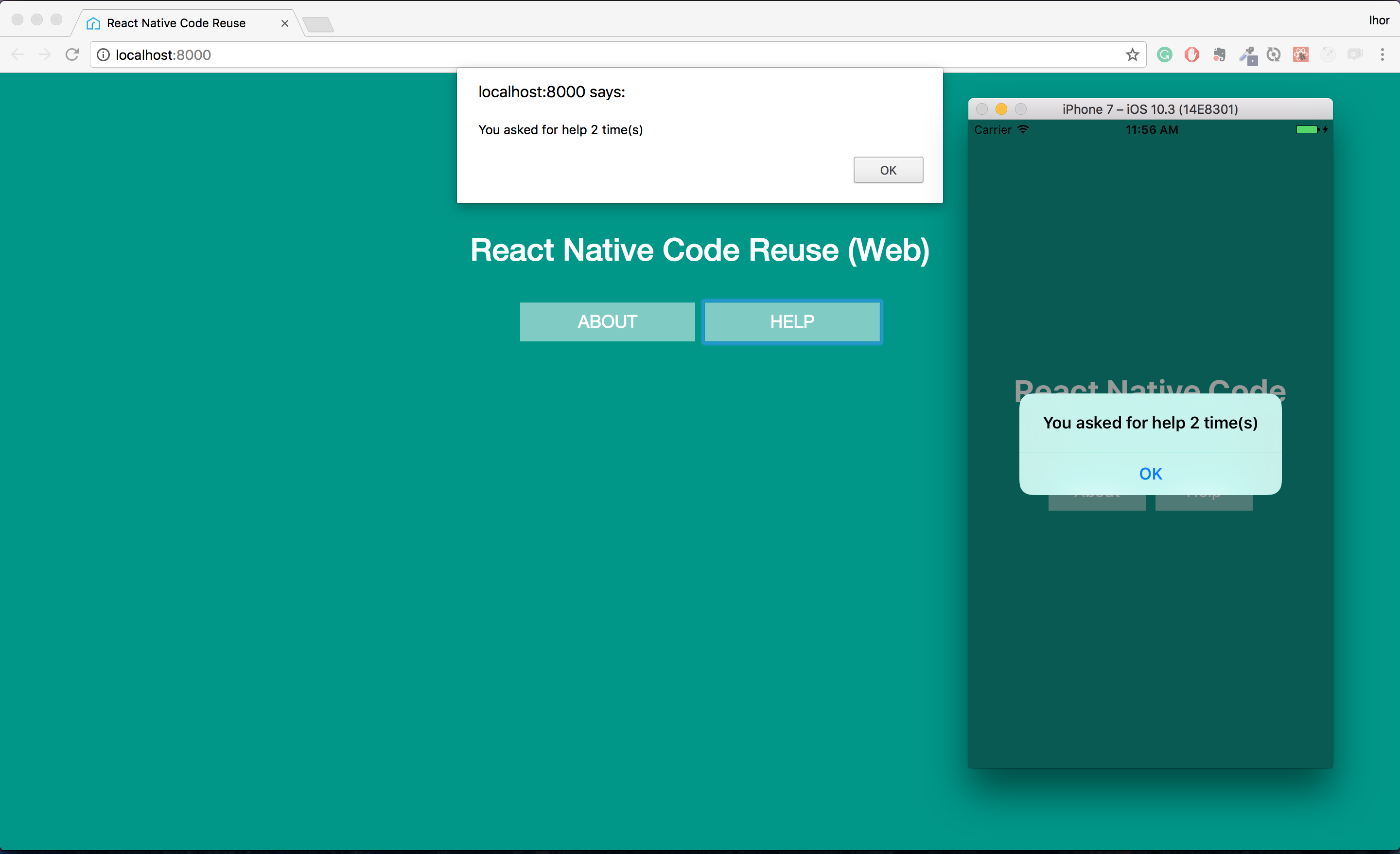
Task: Reload the localhost page
Action: click(72, 54)
